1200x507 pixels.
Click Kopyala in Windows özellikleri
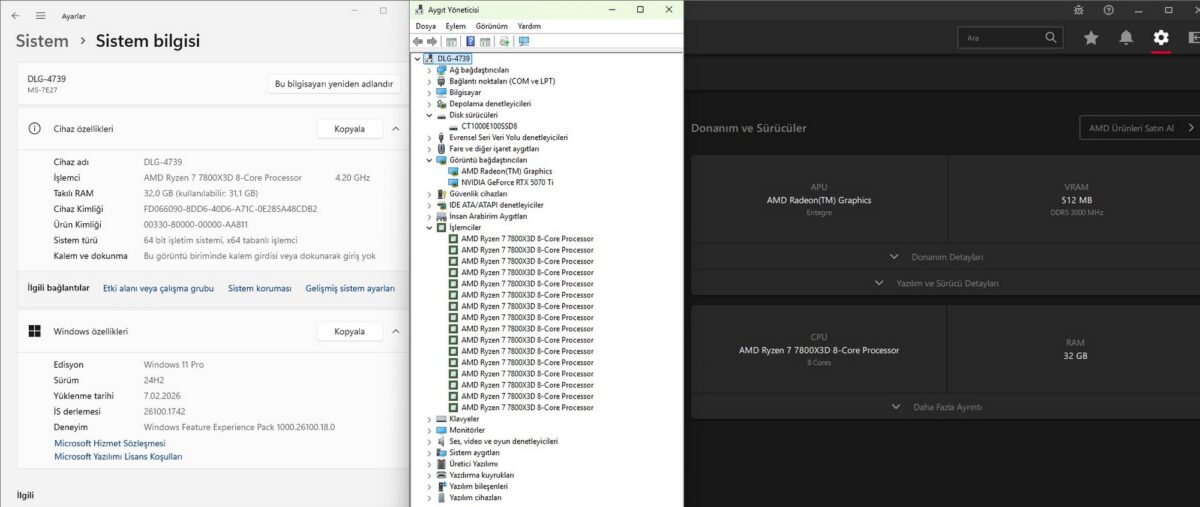coord(349,331)
